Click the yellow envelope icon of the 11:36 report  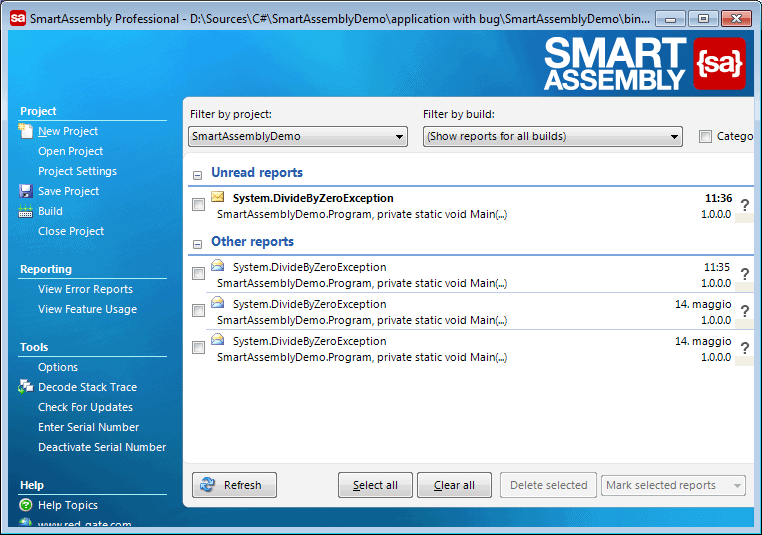218,196
